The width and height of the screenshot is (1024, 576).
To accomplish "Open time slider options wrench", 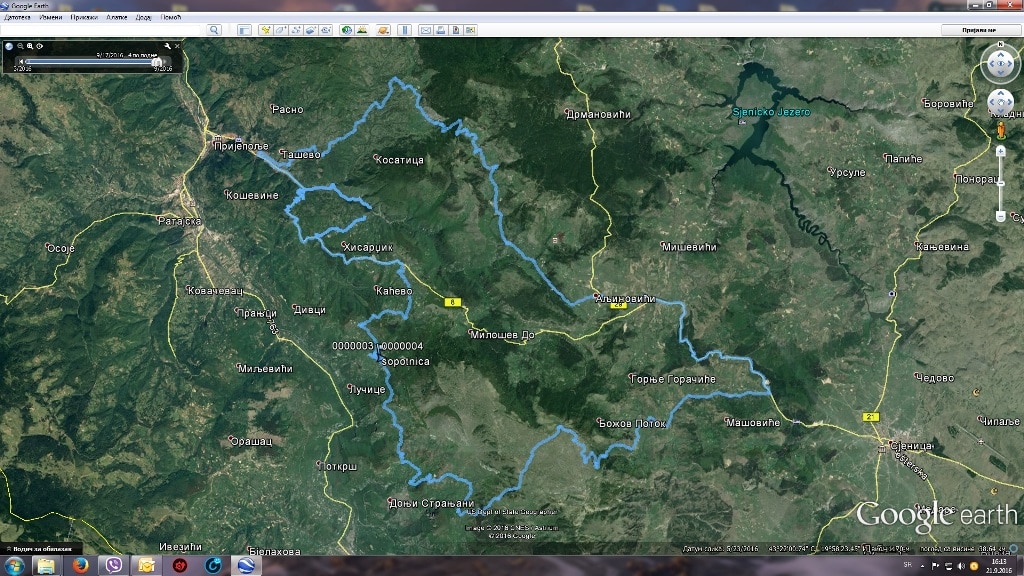I will coord(167,46).
